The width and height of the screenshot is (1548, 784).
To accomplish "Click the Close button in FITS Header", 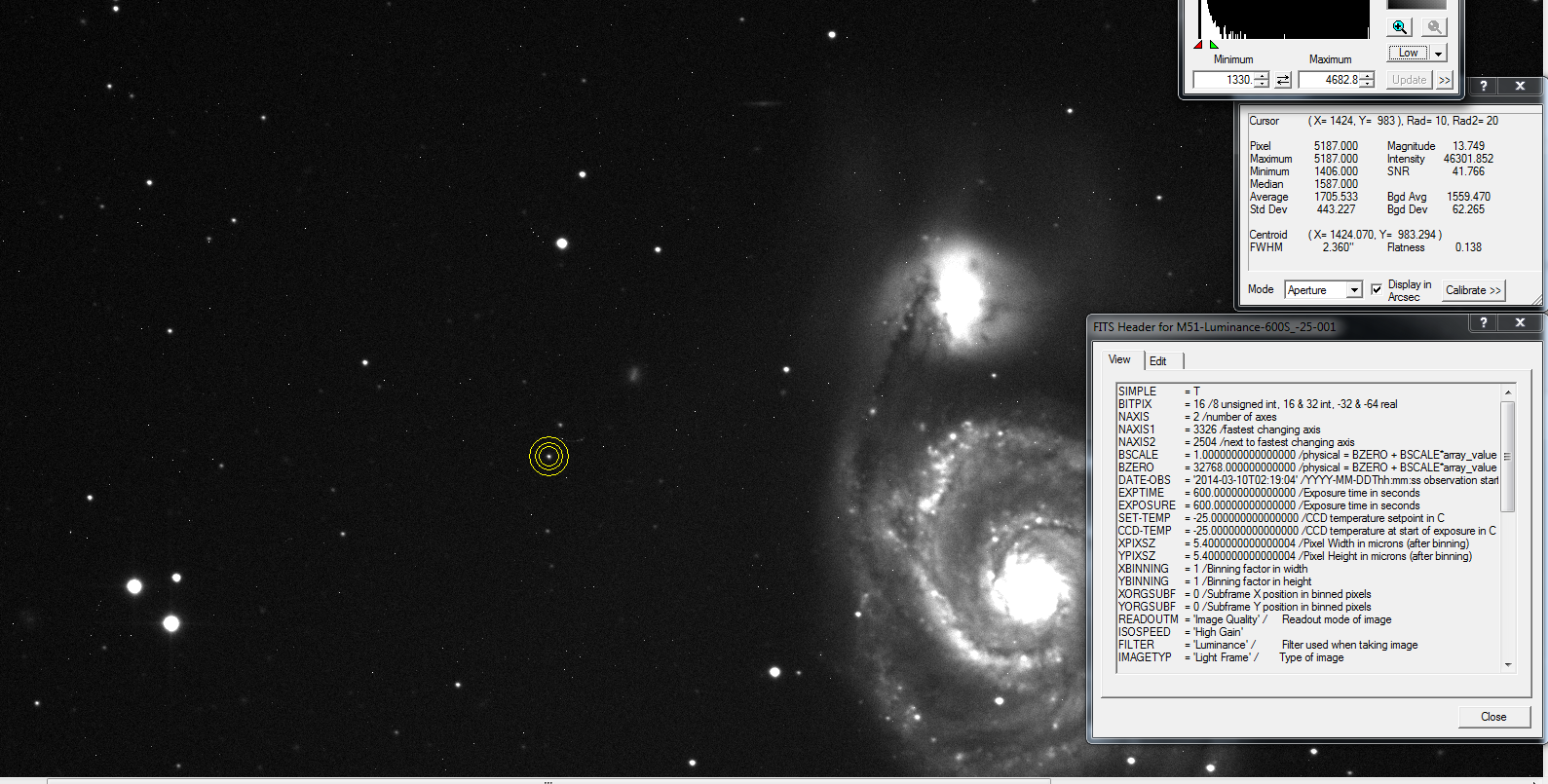I will [1493, 717].
